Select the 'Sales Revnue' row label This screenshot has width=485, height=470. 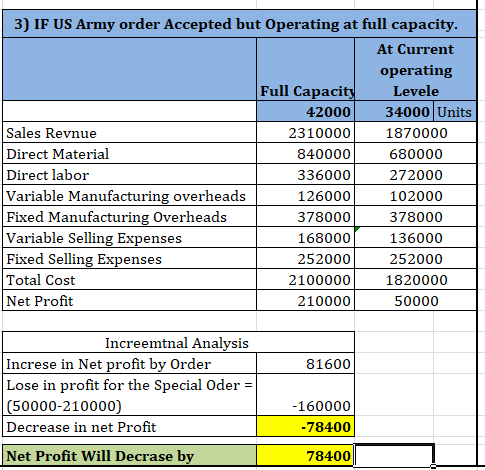tap(129, 132)
